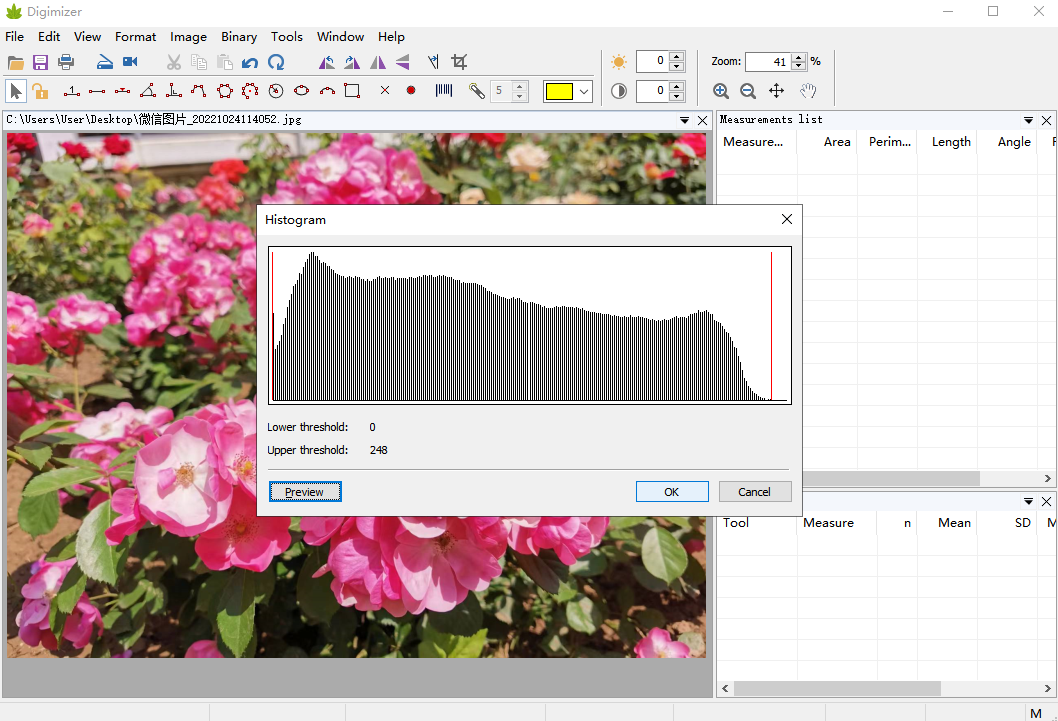Select the Path tool
Image resolution: width=1058 pixels, height=721 pixels.
[198, 90]
